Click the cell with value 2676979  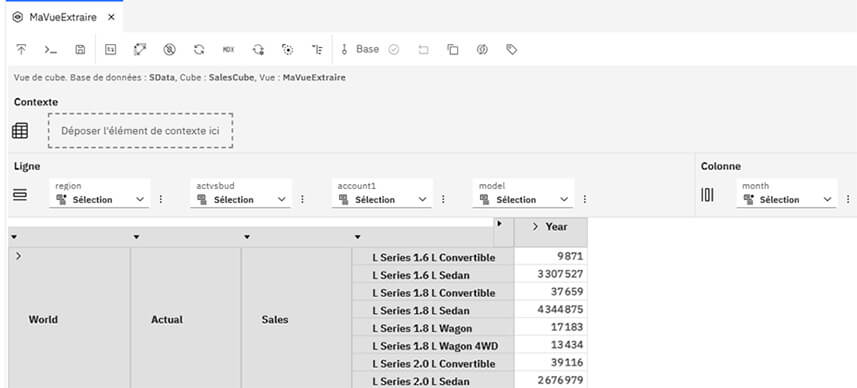coord(551,380)
